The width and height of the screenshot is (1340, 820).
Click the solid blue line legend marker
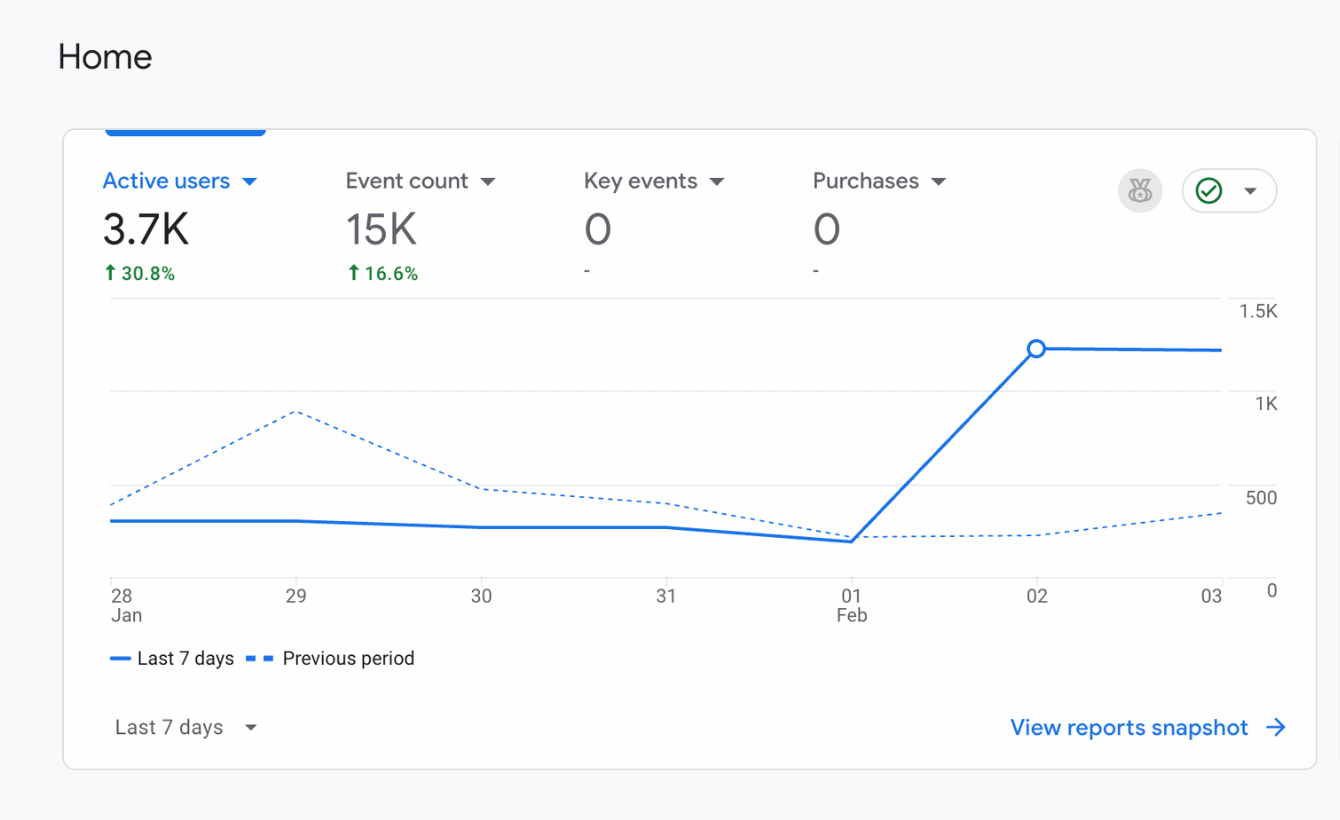pyautogui.click(x=119, y=658)
